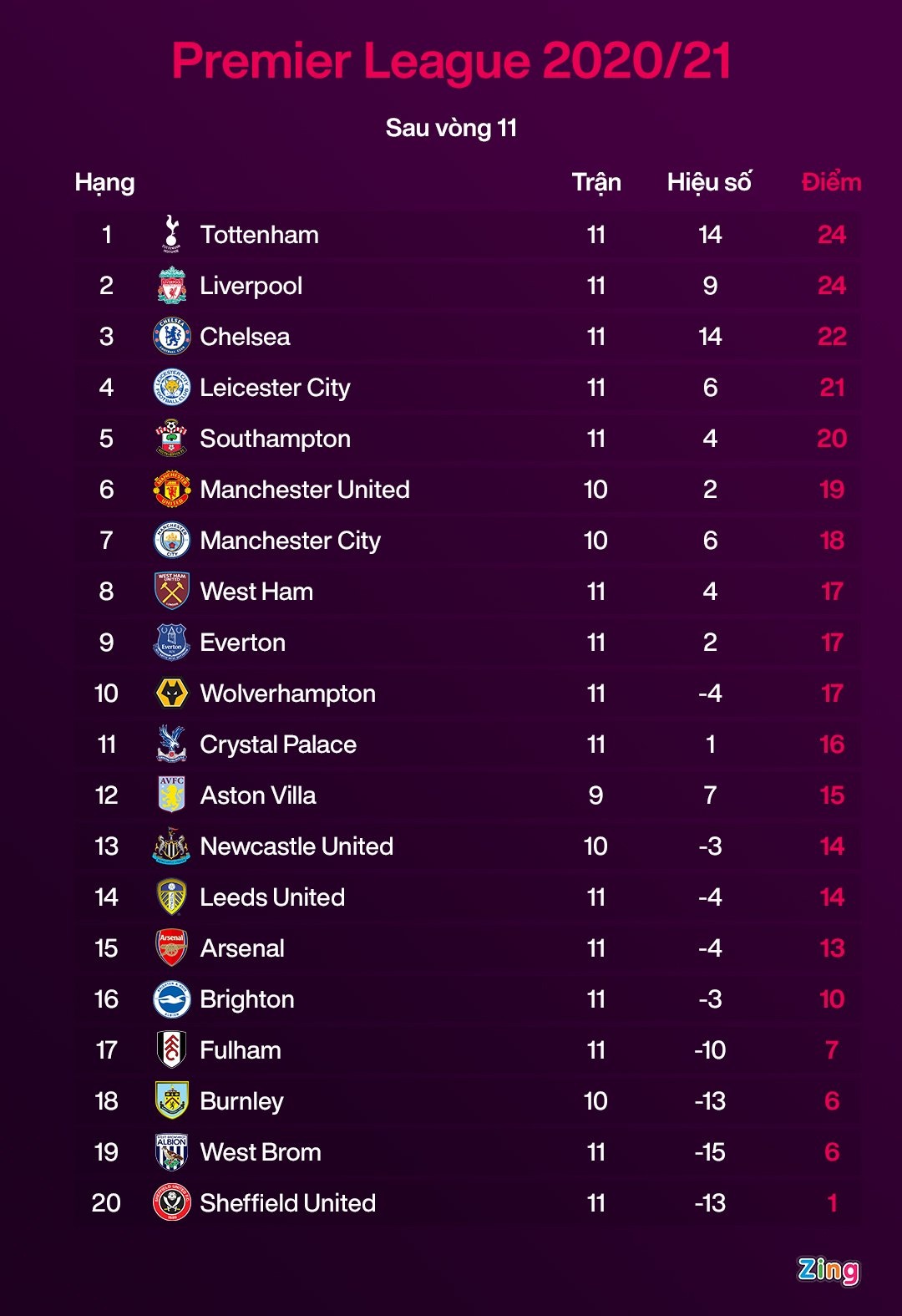Click the Southampton team name
This screenshot has width=902, height=1316.
275,439
